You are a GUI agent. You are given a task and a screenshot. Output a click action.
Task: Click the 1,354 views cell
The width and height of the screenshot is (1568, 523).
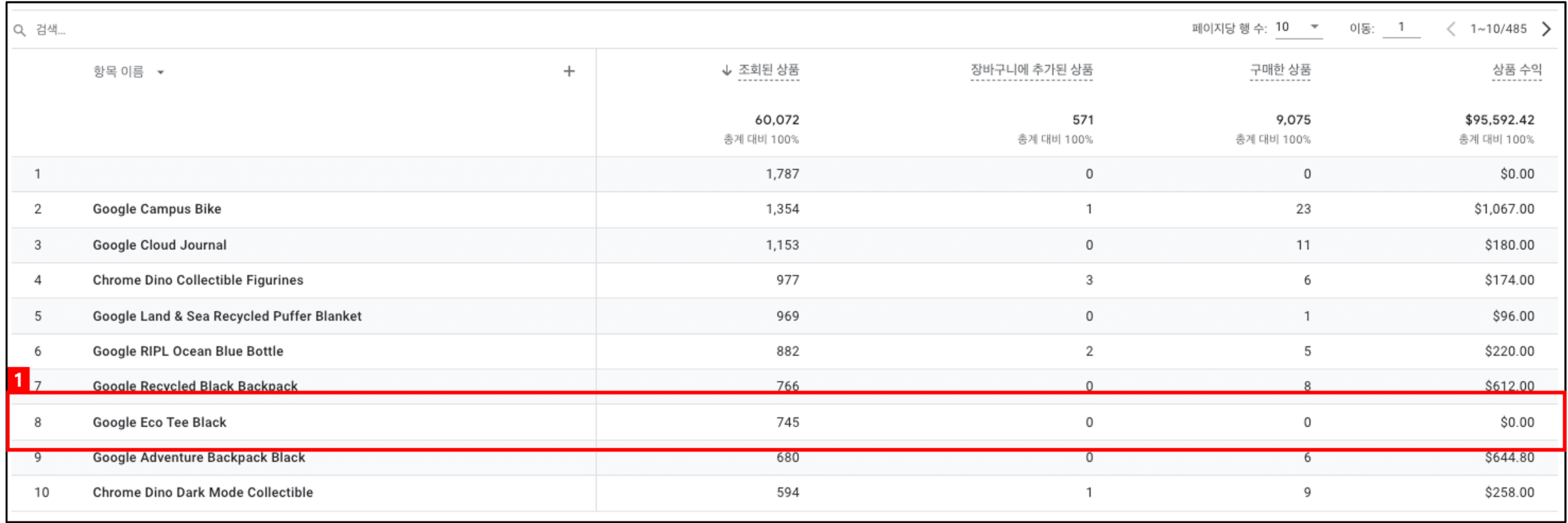(x=782, y=209)
